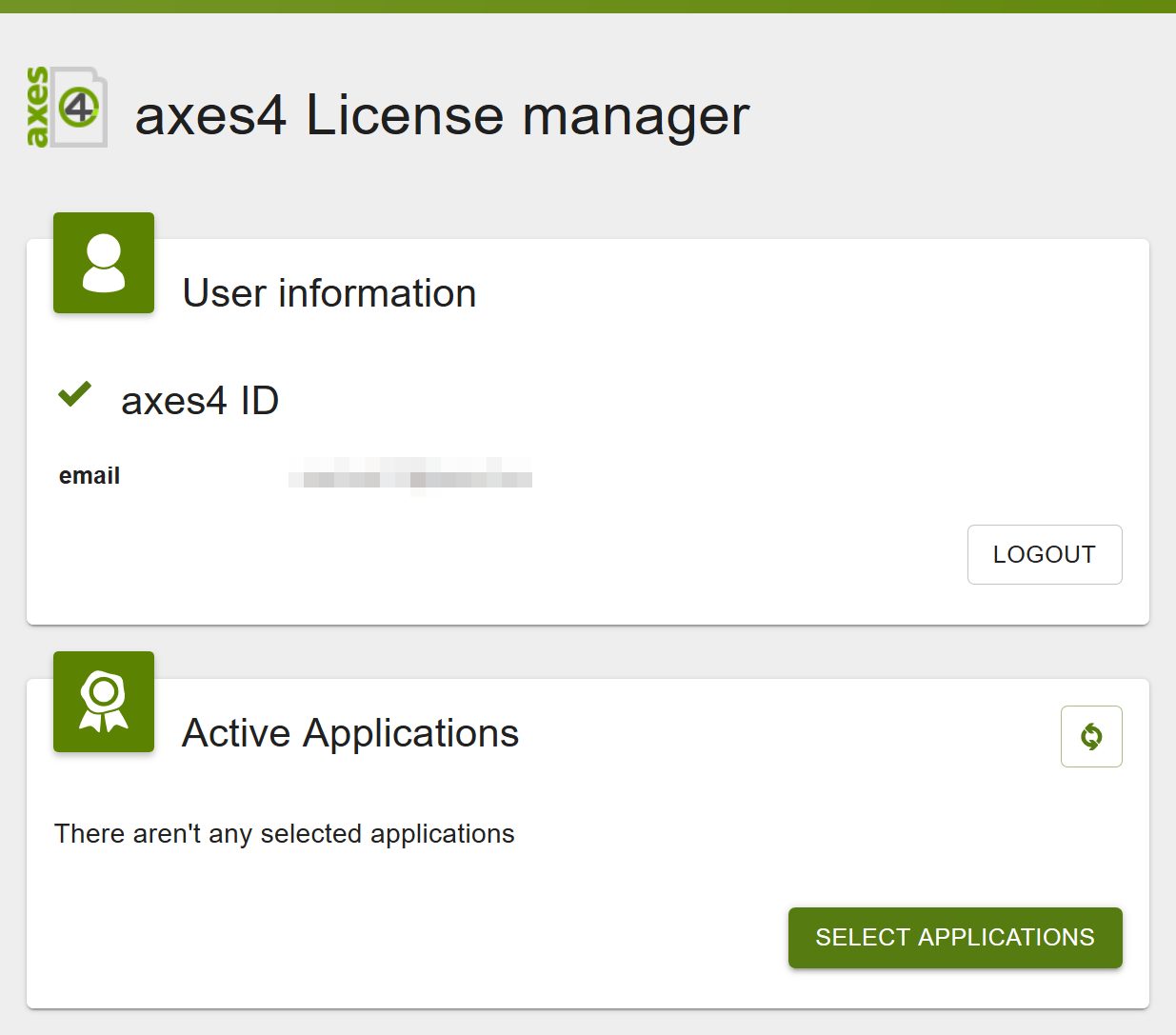Viewport: 1176px width, 1035px height.
Task: Click the 'User information' section title
Action: click(x=329, y=293)
